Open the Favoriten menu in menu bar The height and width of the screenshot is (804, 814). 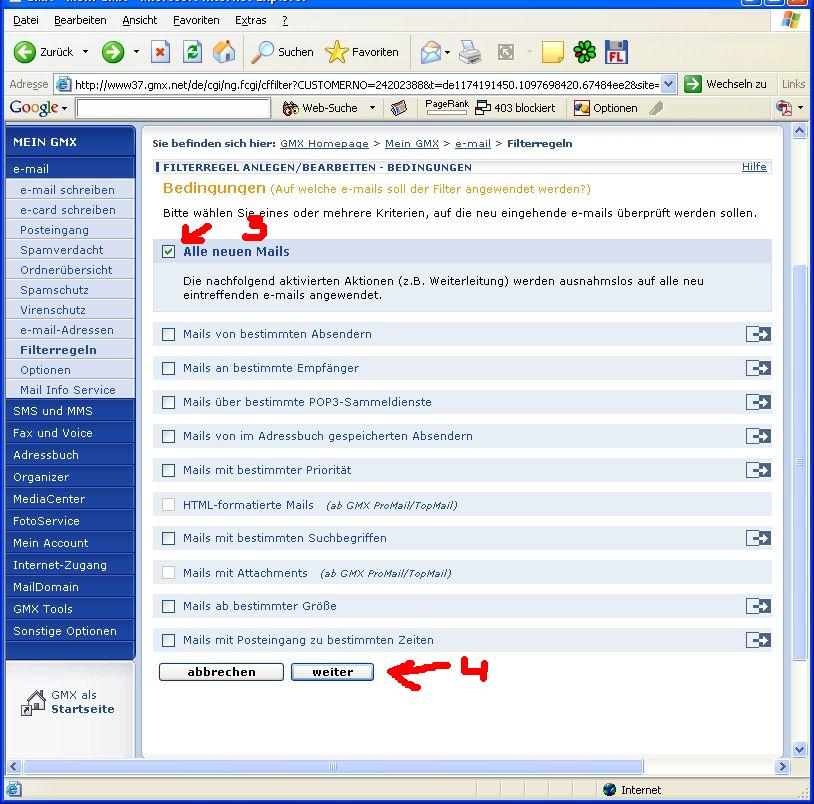point(196,20)
